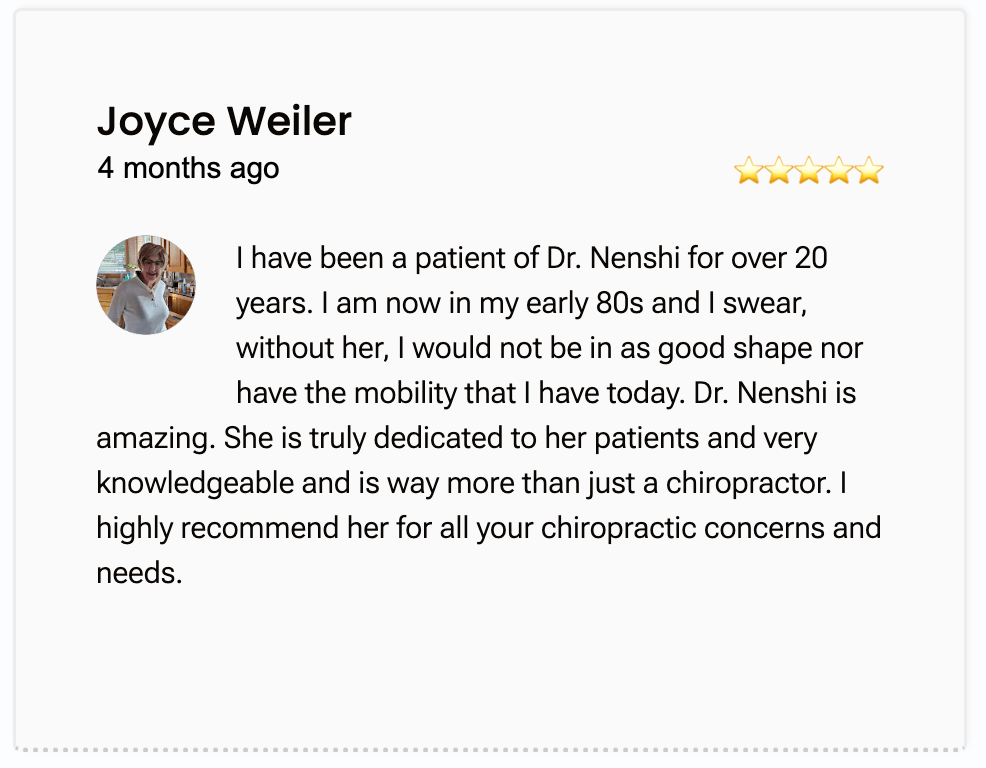Click the reviewer name Joyce Weiler
The image size is (986, 768).
[x=224, y=121]
